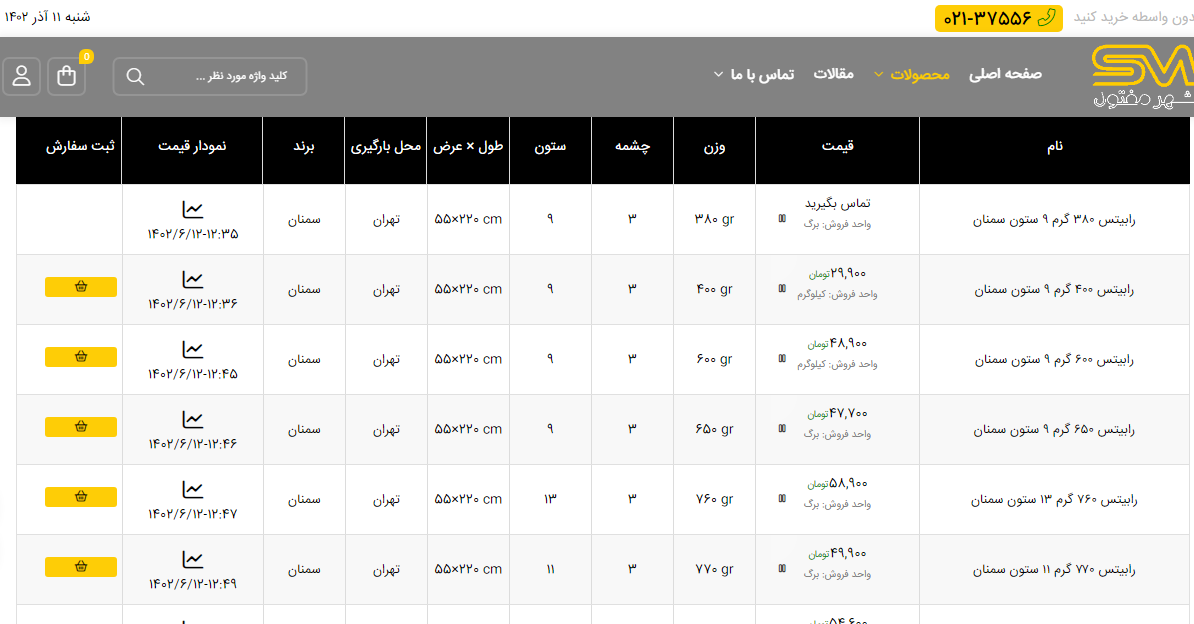This screenshot has width=1194, height=624.
Task: Open product link رابیتس ۳۸۰ گرم ۹ ستون
Action: pyautogui.click(x=1055, y=220)
